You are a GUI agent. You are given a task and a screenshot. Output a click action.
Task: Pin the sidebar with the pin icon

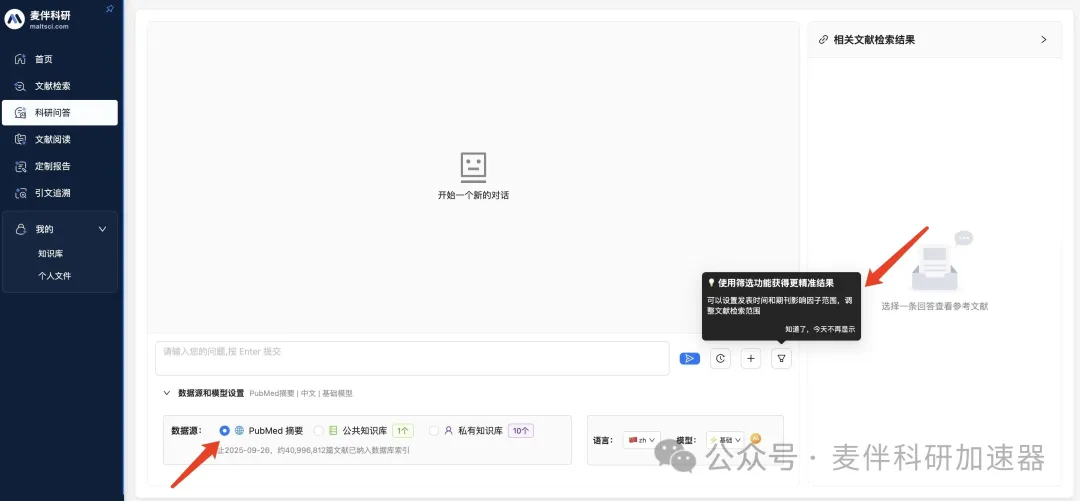110,8
